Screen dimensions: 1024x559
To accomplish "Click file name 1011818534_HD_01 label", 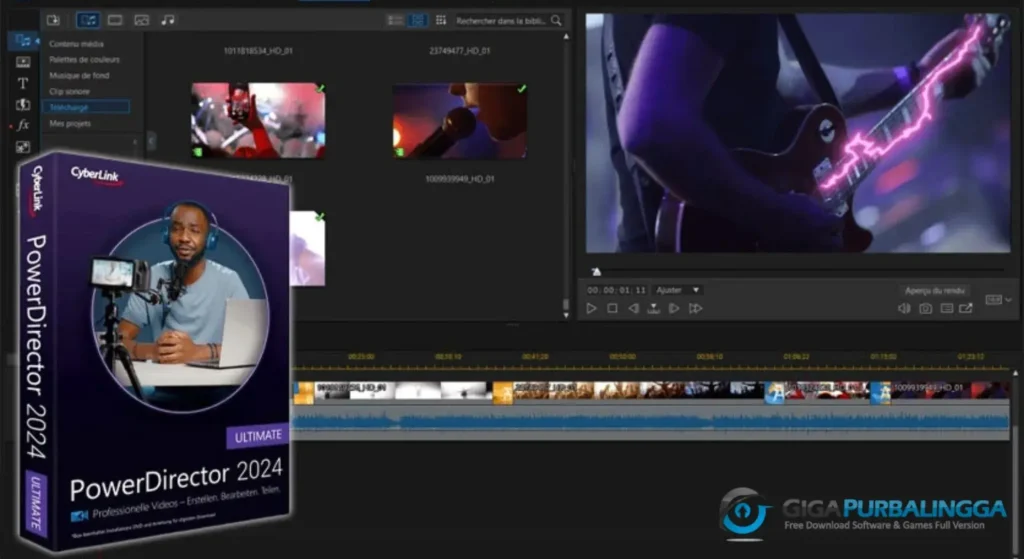I will [258, 51].
